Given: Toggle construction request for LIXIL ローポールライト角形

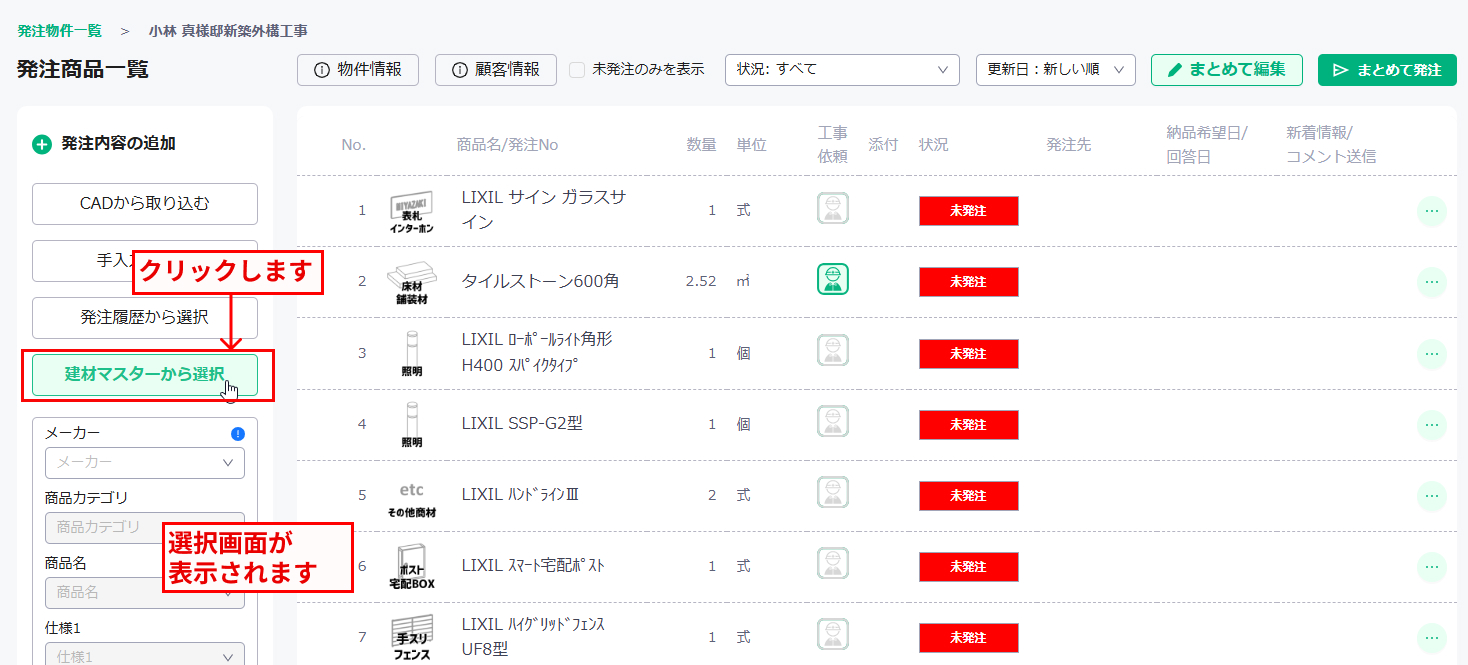Looking at the screenshot, I should click(x=833, y=351).
